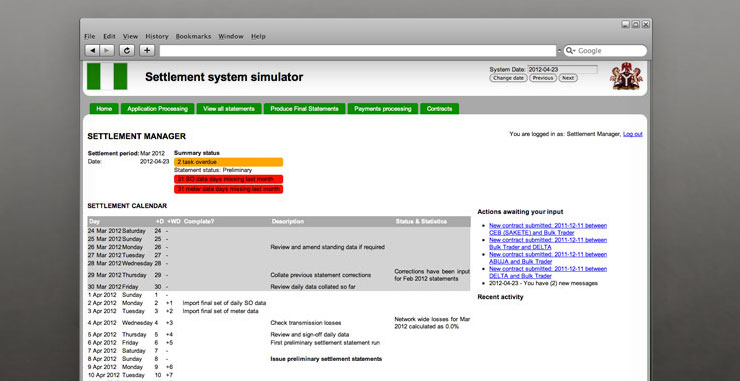
Task: Click the Previous date button
Action: [543, 78]
